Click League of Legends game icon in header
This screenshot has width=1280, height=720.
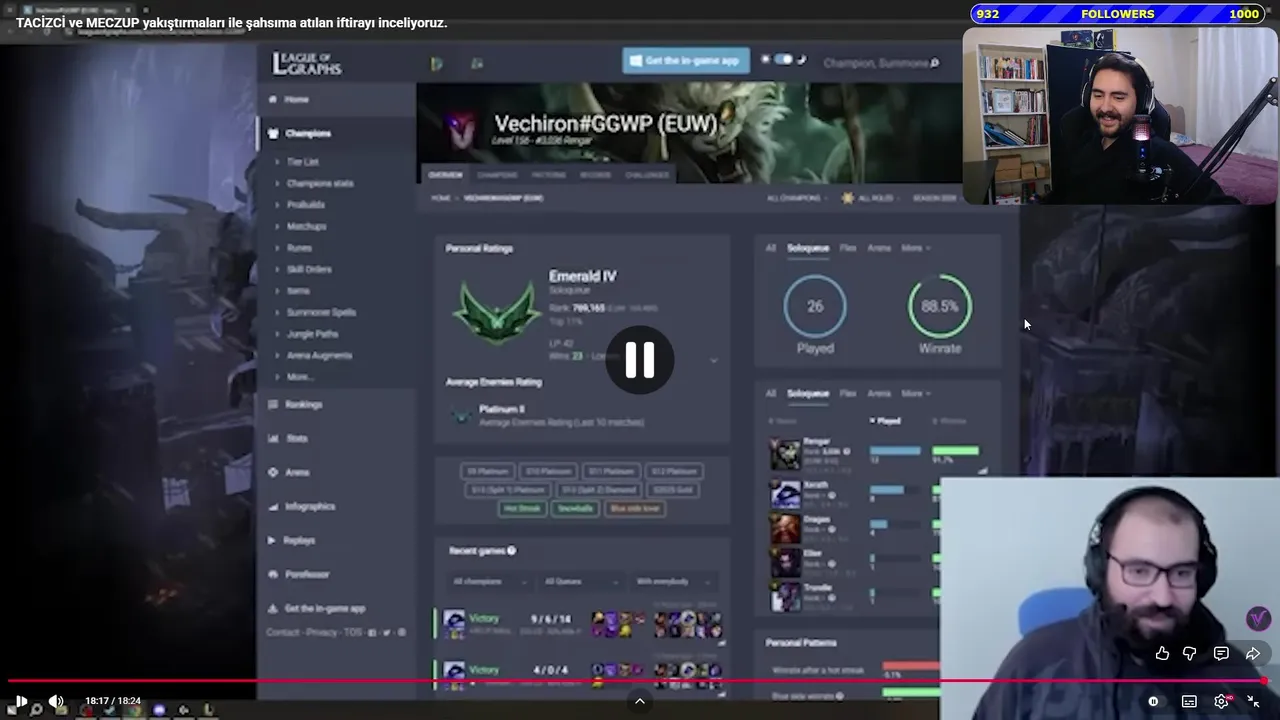436,64
